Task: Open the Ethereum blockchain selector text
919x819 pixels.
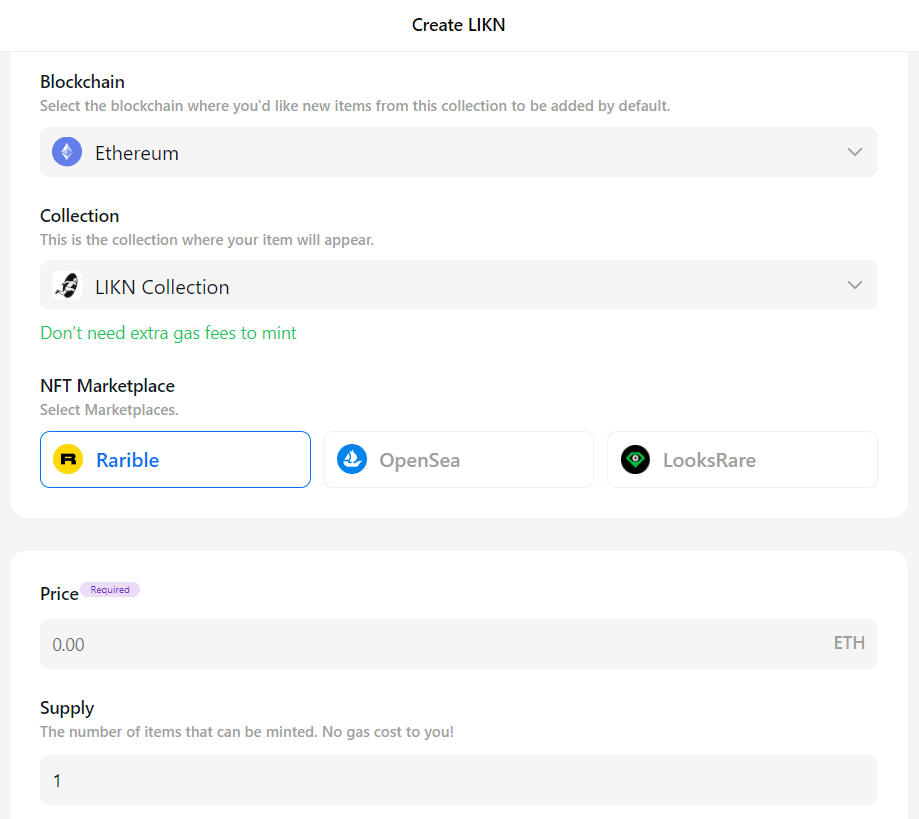Action: (137, 153)
